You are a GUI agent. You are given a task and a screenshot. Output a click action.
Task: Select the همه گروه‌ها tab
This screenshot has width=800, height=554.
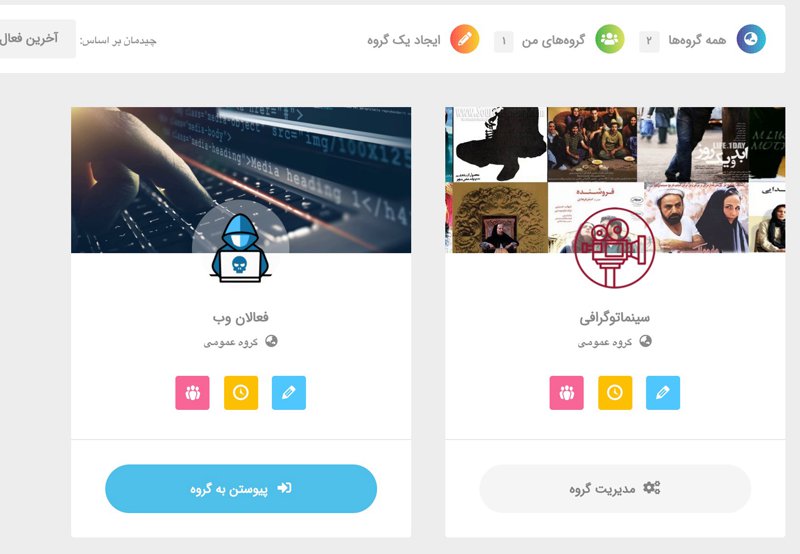(697, 40)
